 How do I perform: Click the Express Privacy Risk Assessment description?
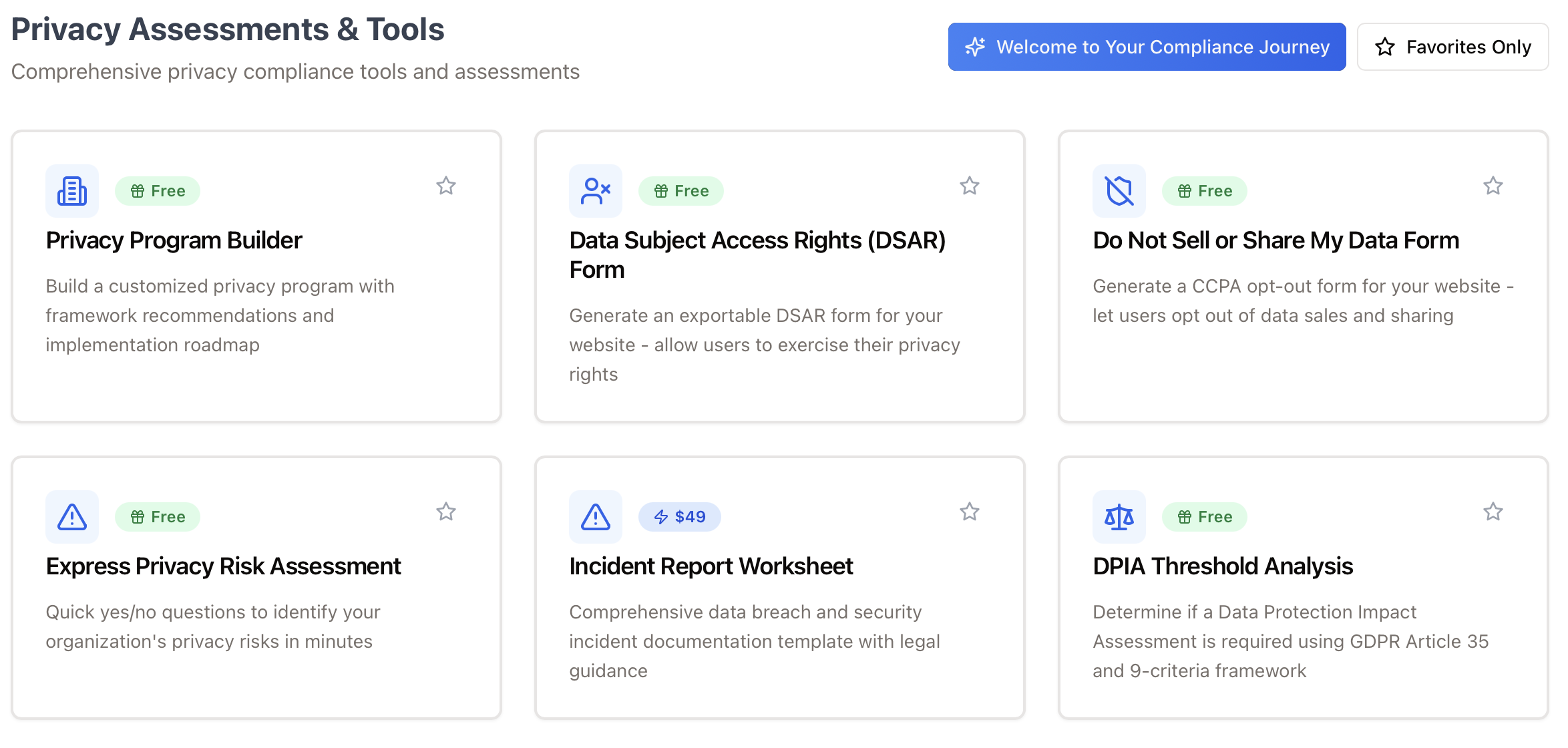click(212, 626)
